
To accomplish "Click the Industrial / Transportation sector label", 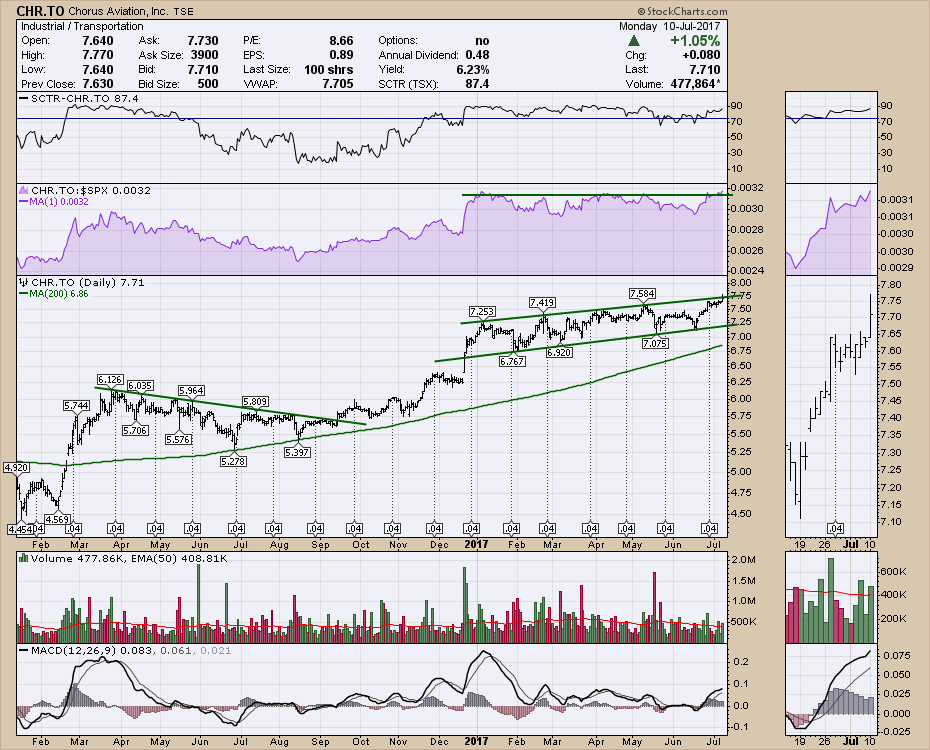I will [x=82, y=26].
